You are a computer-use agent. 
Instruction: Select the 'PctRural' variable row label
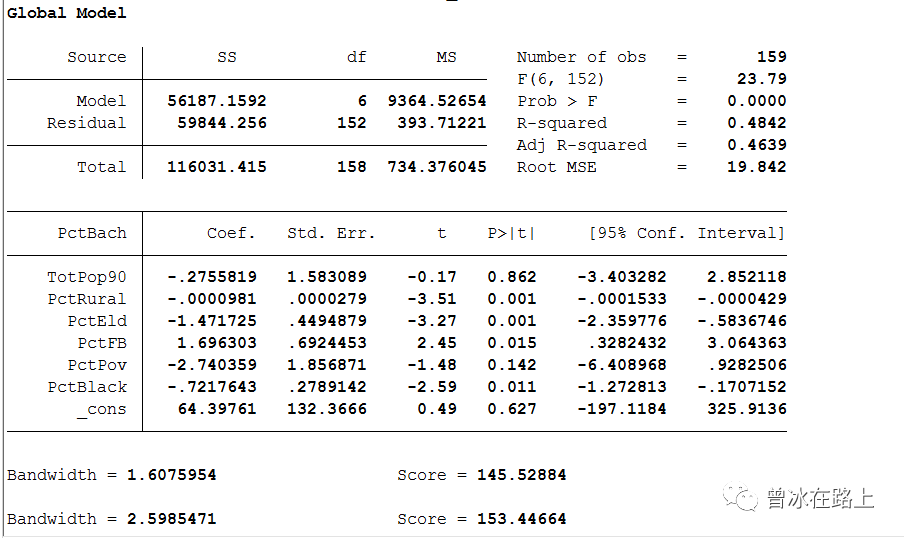tap(86, 299)
